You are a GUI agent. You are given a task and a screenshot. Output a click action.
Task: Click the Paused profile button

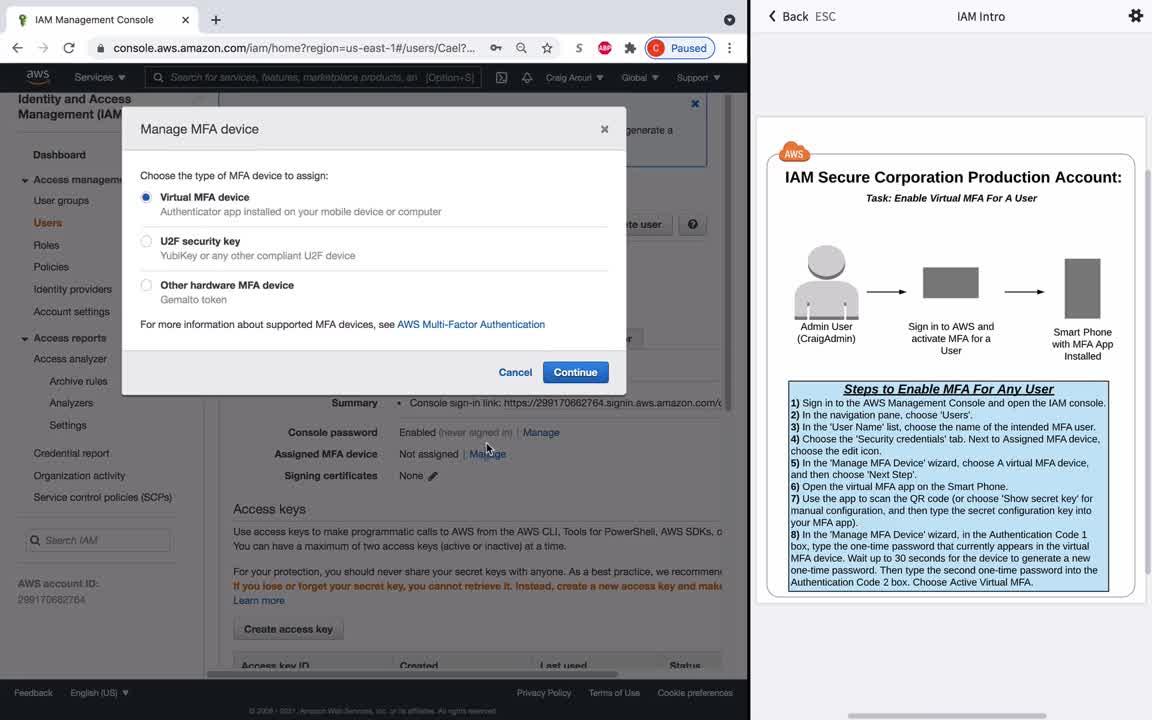(680, 48)
